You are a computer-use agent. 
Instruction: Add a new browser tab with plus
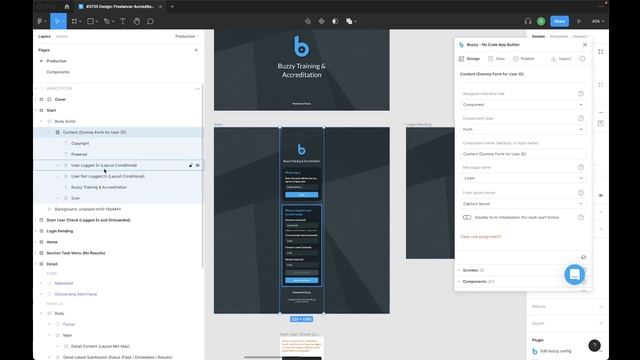pyautogui.click(x=172, y=7)
